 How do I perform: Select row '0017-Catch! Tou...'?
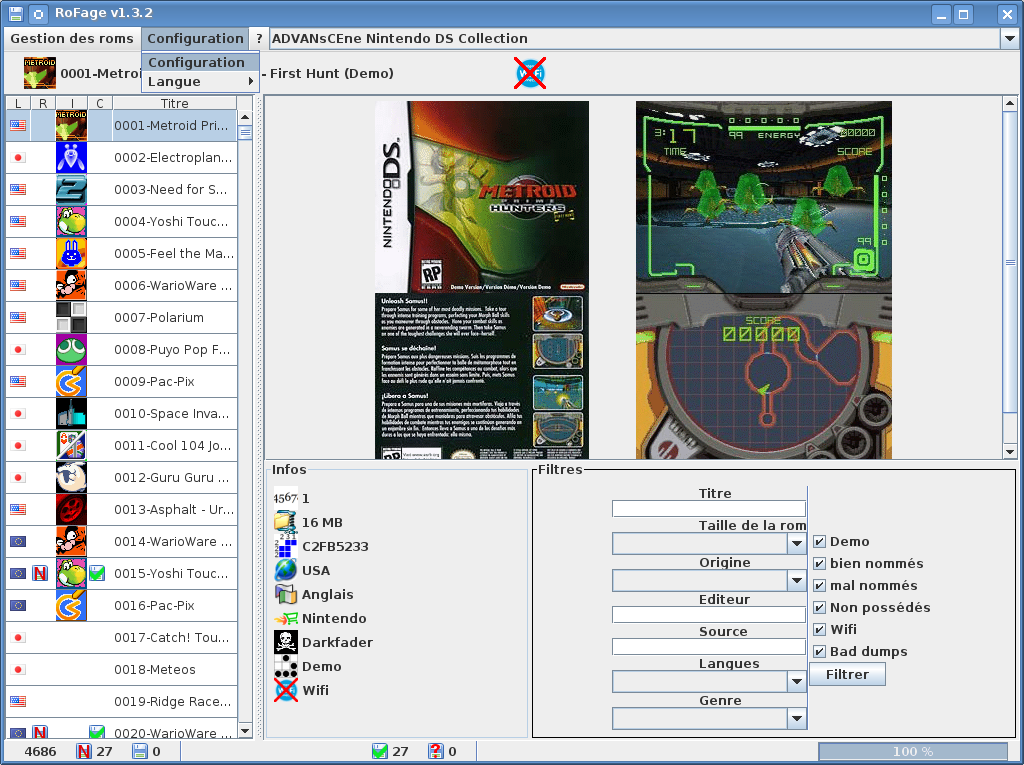(121, 638)
